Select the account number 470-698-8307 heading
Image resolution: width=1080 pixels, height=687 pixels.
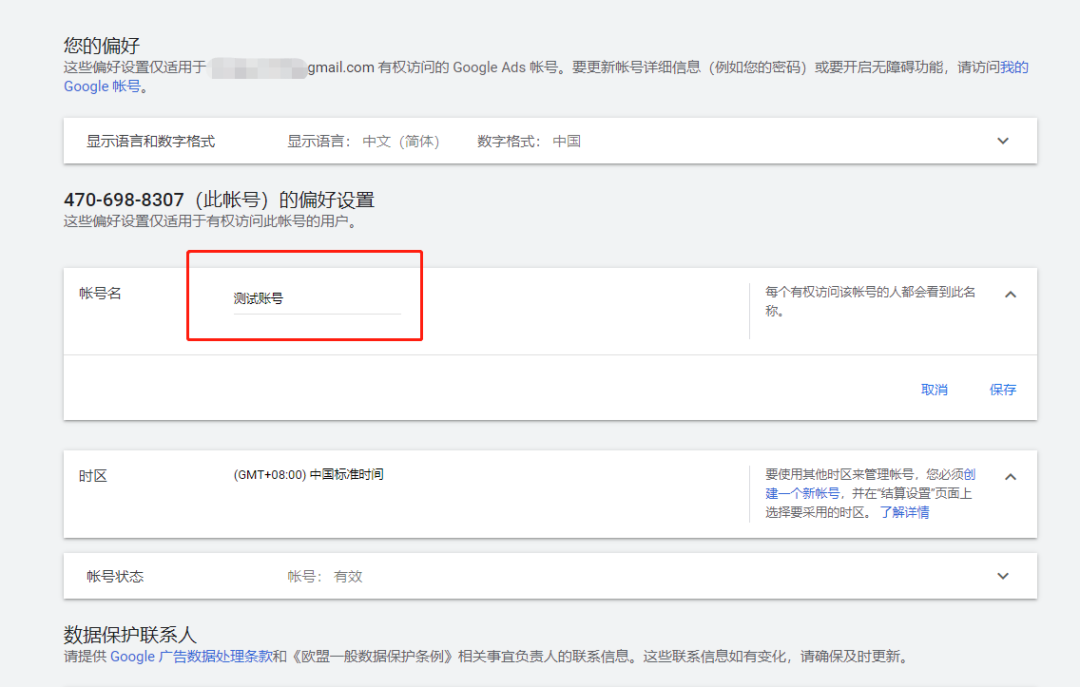[120, 199]
